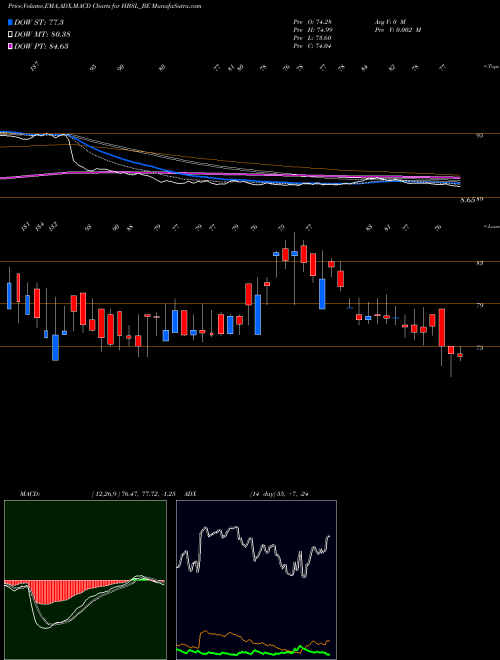Viewport: 500px width, 660px height.
Task: Click the 'Pre O: 74.28' open value
Action: (x=312, y=22)
